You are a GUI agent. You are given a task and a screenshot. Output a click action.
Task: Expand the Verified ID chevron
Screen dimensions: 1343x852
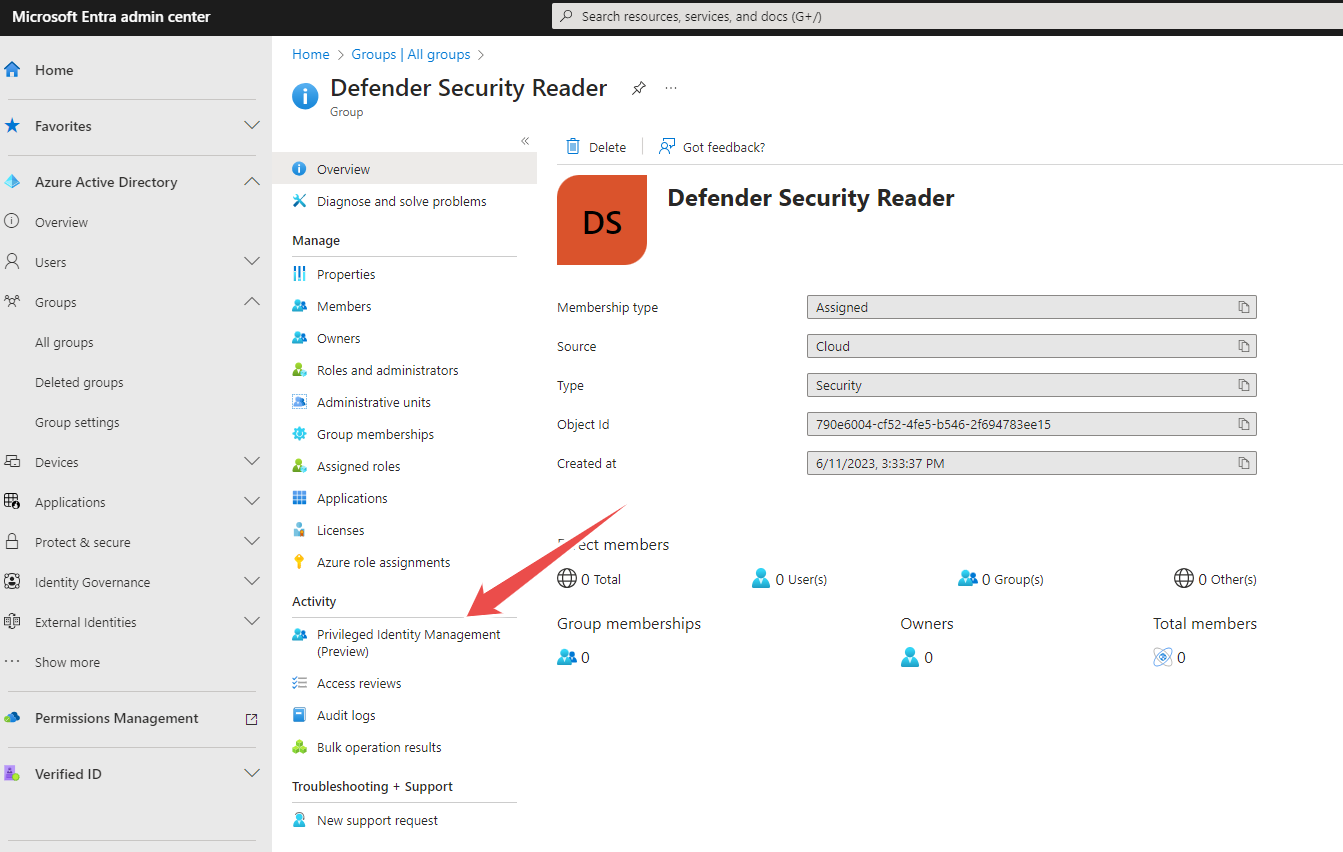252,774
